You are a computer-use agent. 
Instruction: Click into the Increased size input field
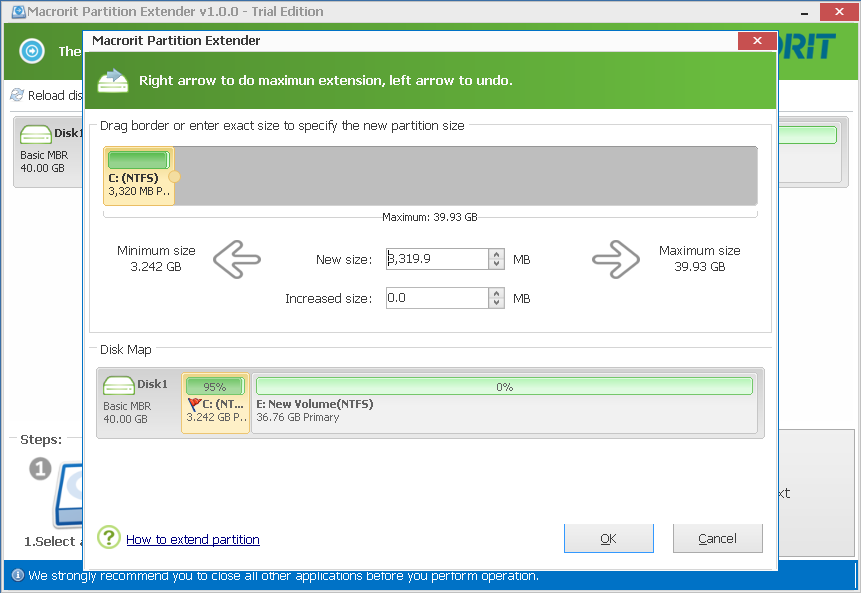pos(437,298)
